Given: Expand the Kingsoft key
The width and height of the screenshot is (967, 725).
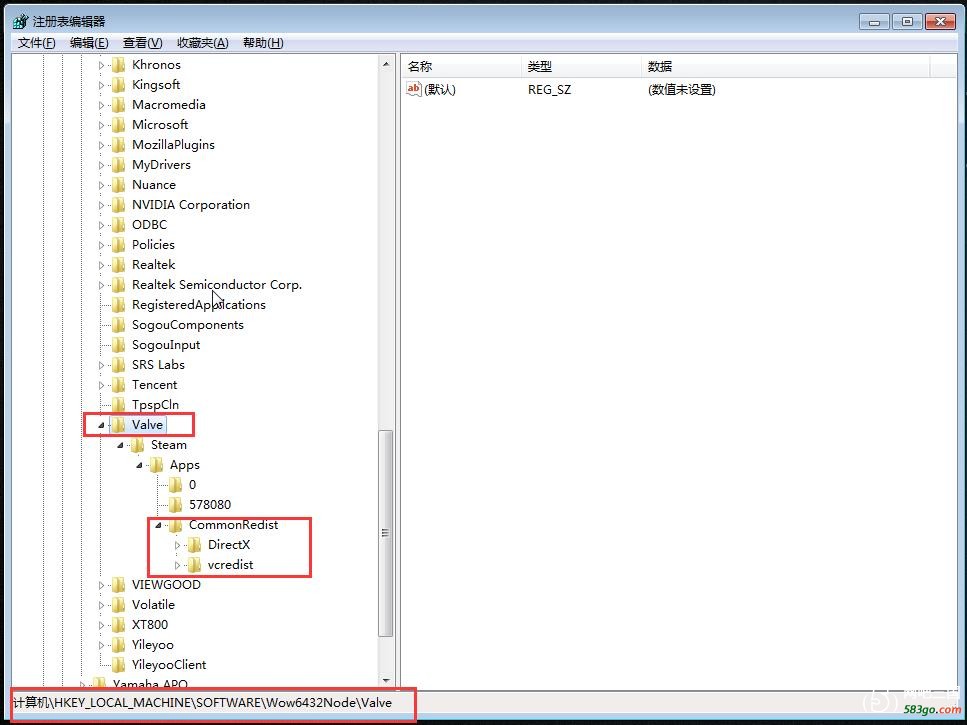Looking at the screenshot, I should 101,85.
